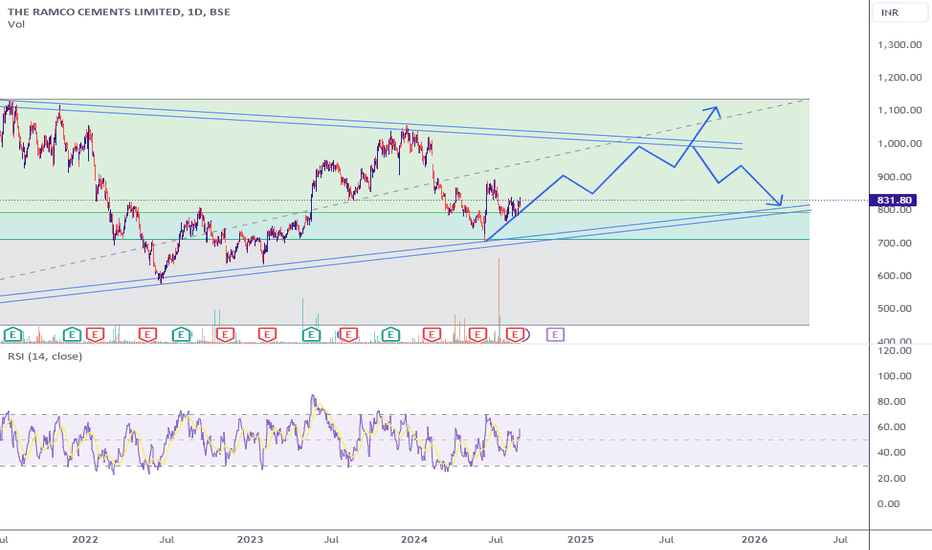Viewport: 932px width, 550px height.
Task: Click the 60.00 RSI scale label
Action: (892, 427)
